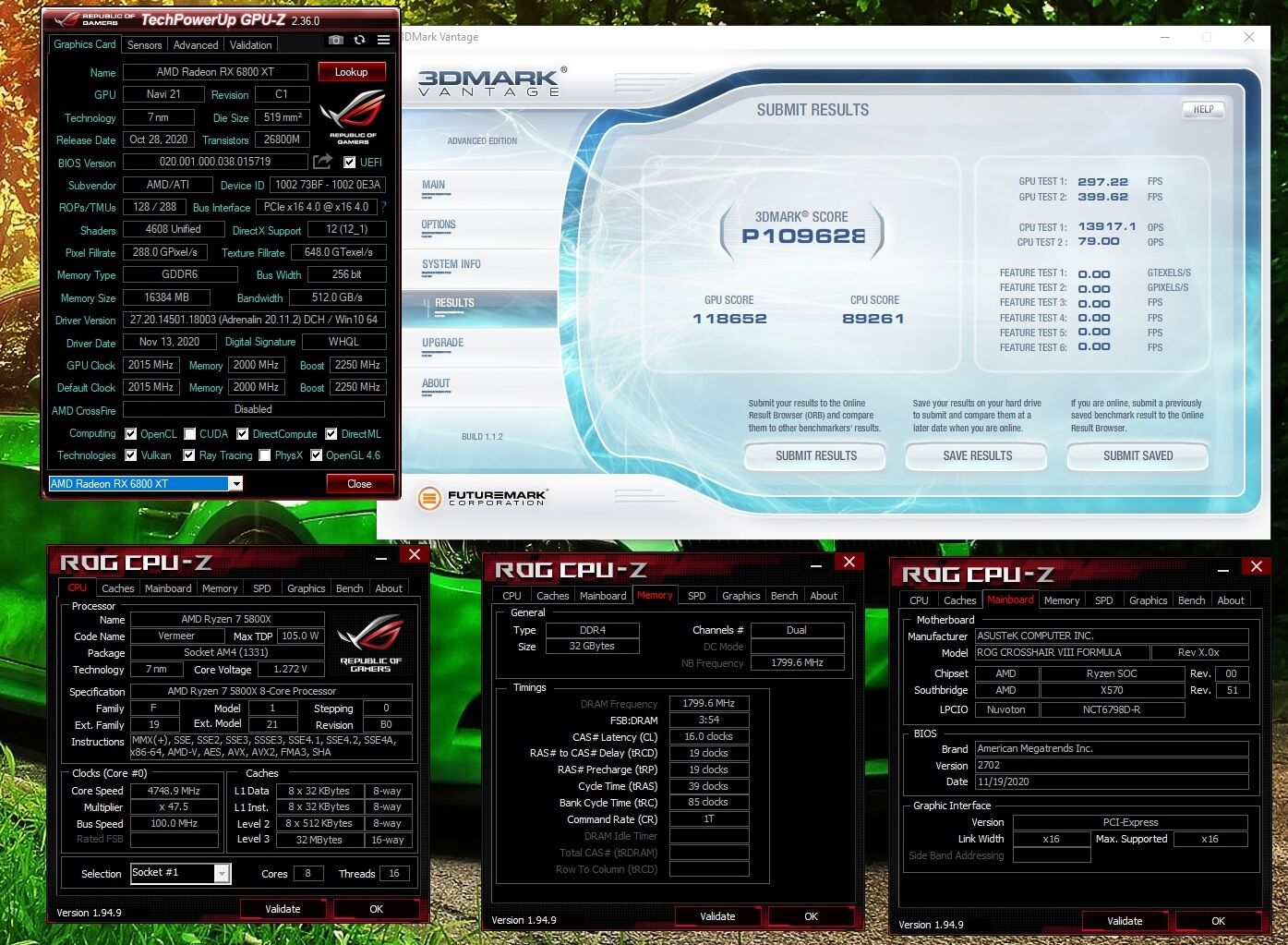
Task: Minimize the CPU-Z CPU tab window
Action: click(x=380, y=557)
